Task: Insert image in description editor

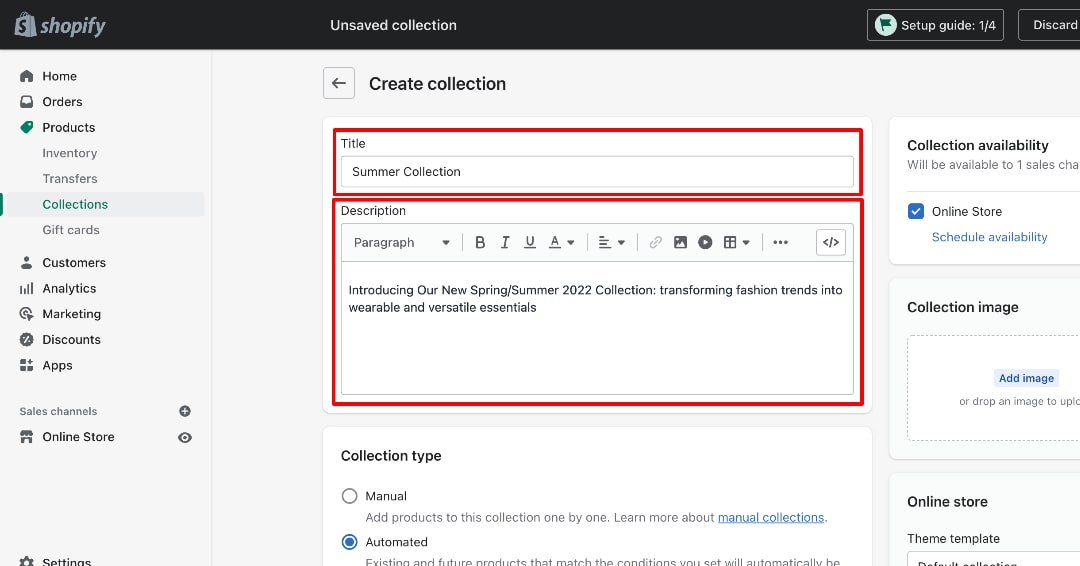Action: [681, 242]
